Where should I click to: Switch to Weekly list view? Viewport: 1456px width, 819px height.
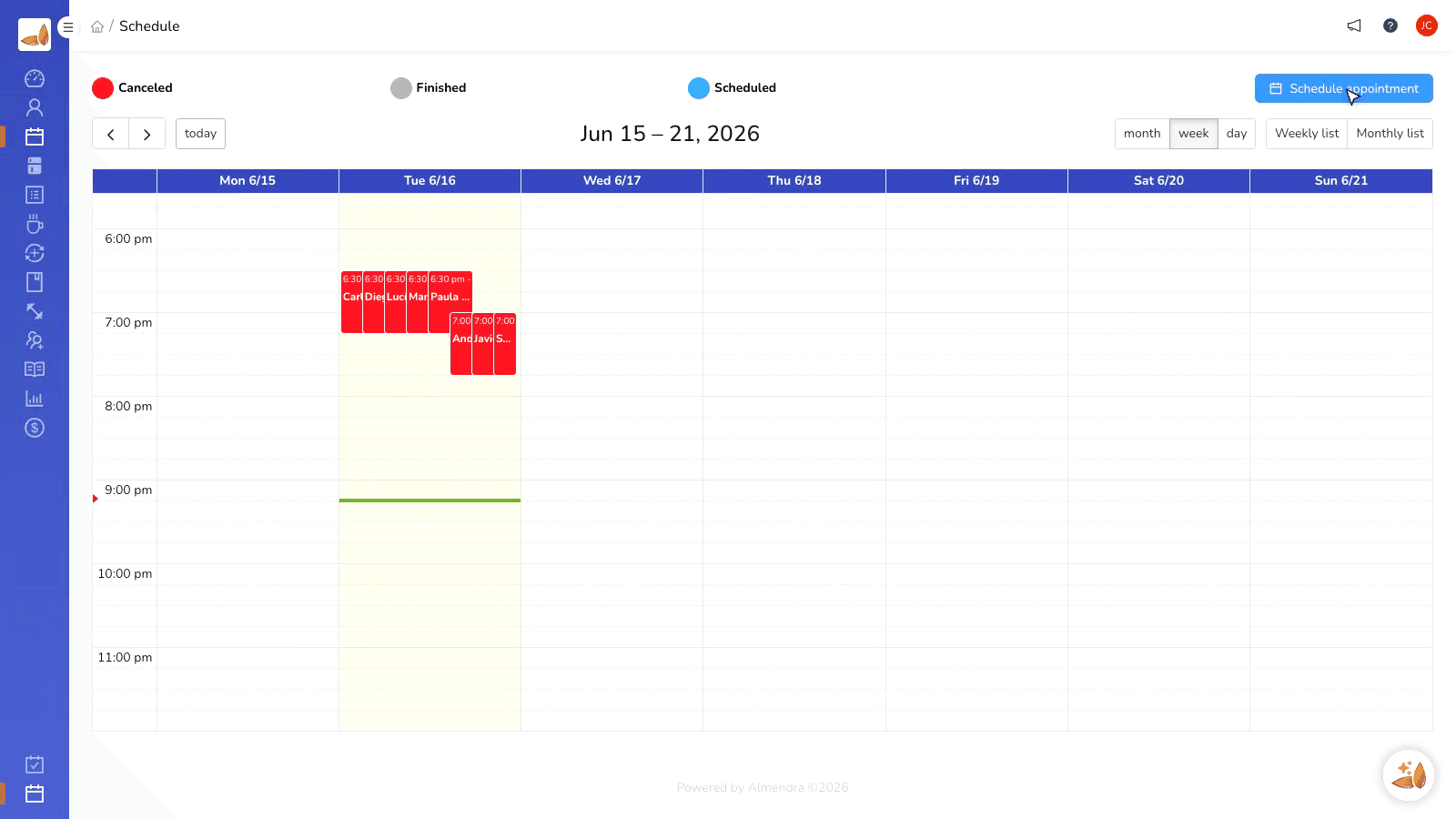pos(1307,134)
